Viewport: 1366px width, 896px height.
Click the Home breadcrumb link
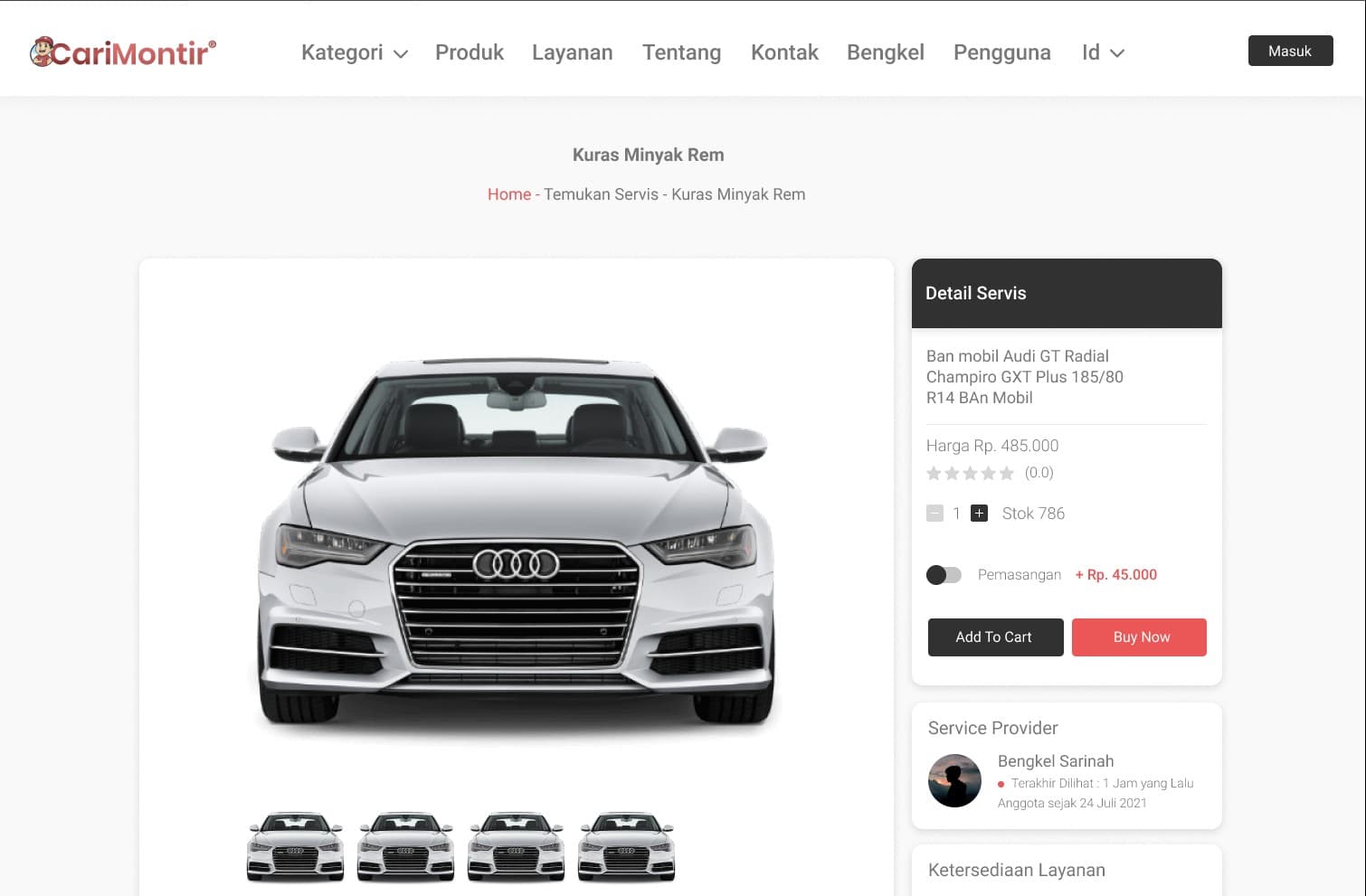pyautogui.click(x=508, y=194)
